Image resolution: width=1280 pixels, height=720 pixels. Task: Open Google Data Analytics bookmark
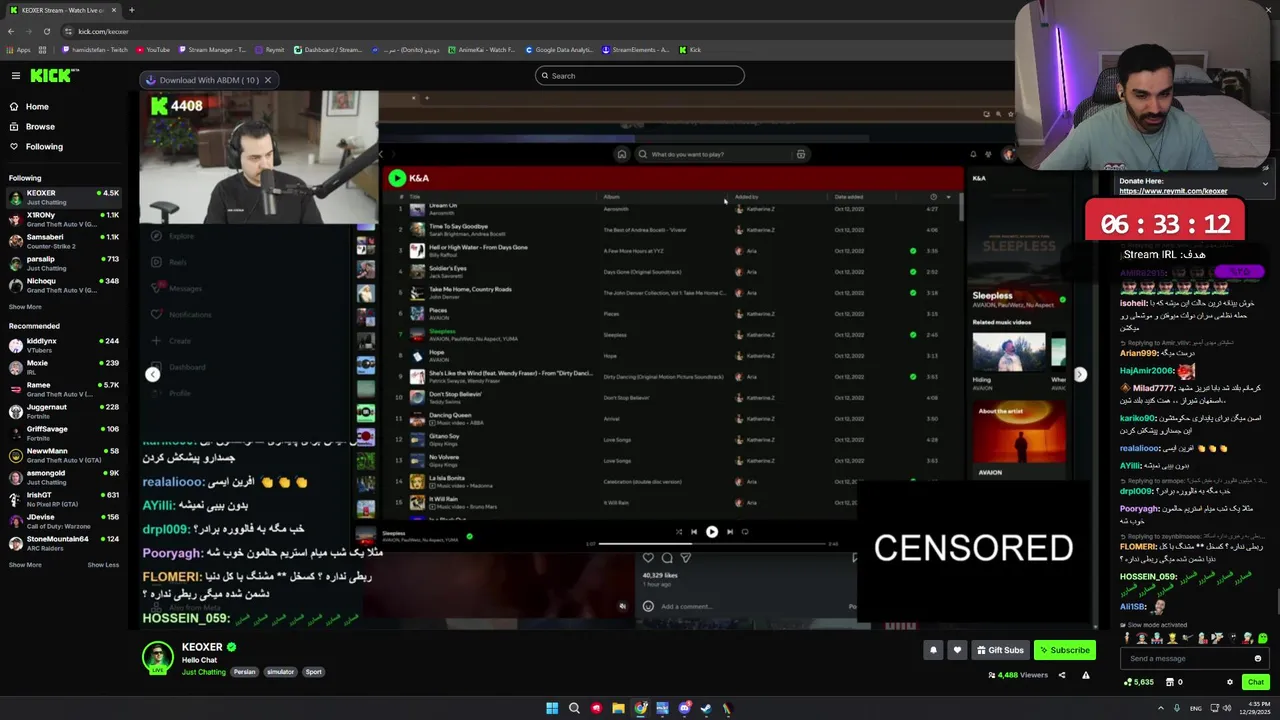pos(558,50)
